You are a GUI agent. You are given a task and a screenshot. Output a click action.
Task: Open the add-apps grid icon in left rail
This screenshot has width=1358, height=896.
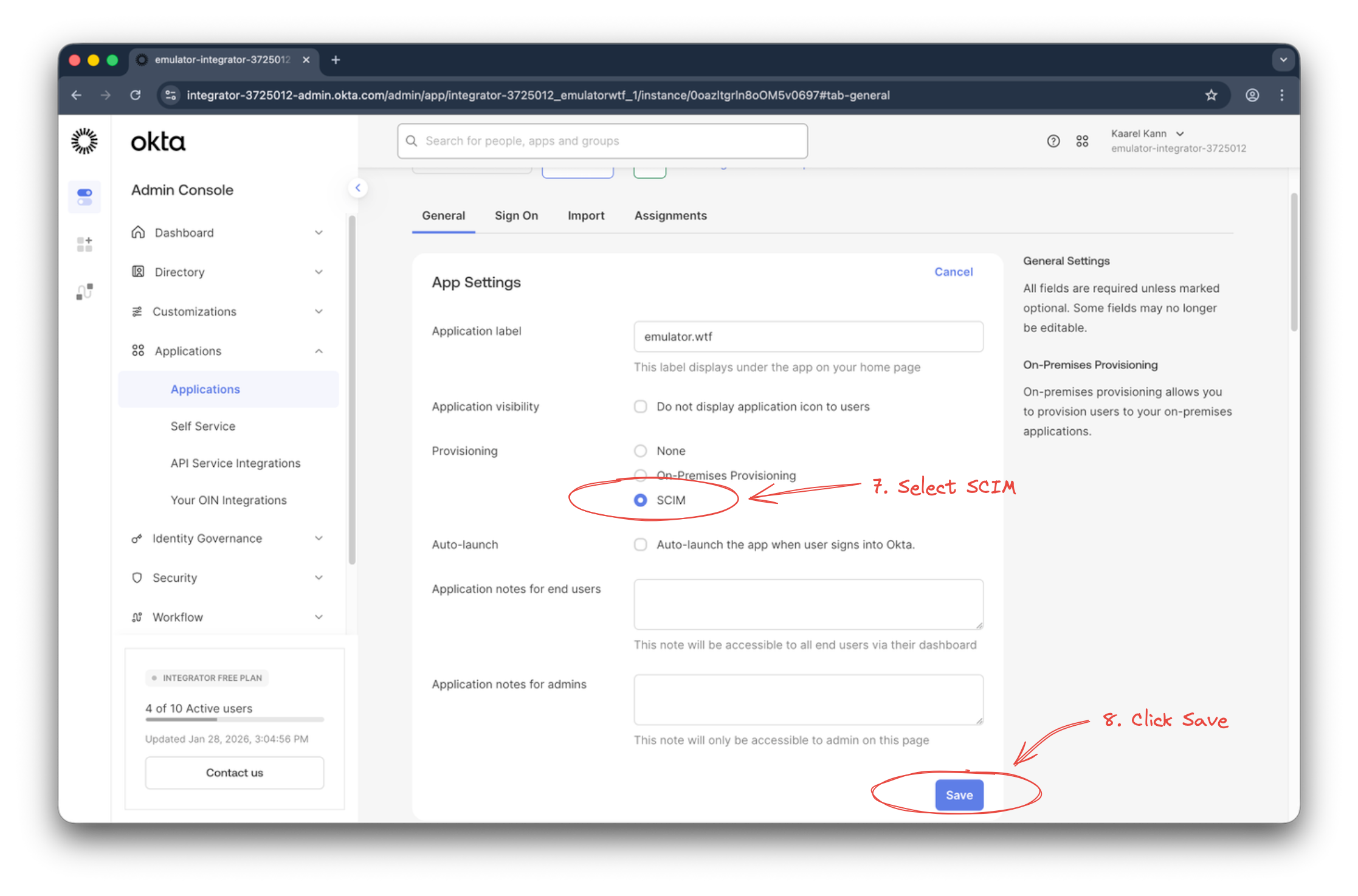tap(84, 244)
